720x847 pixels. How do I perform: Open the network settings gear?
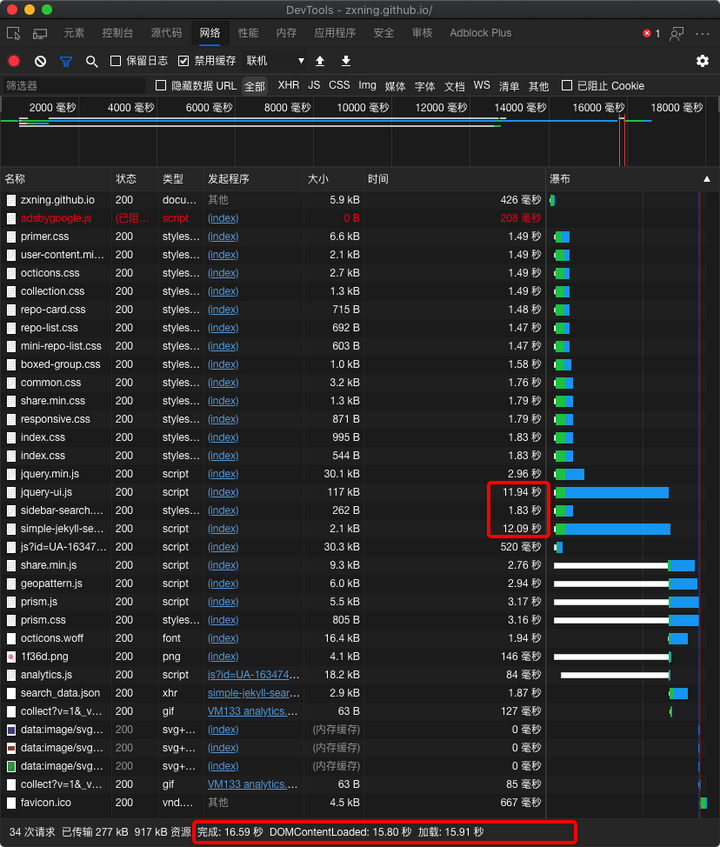[702, 61]
